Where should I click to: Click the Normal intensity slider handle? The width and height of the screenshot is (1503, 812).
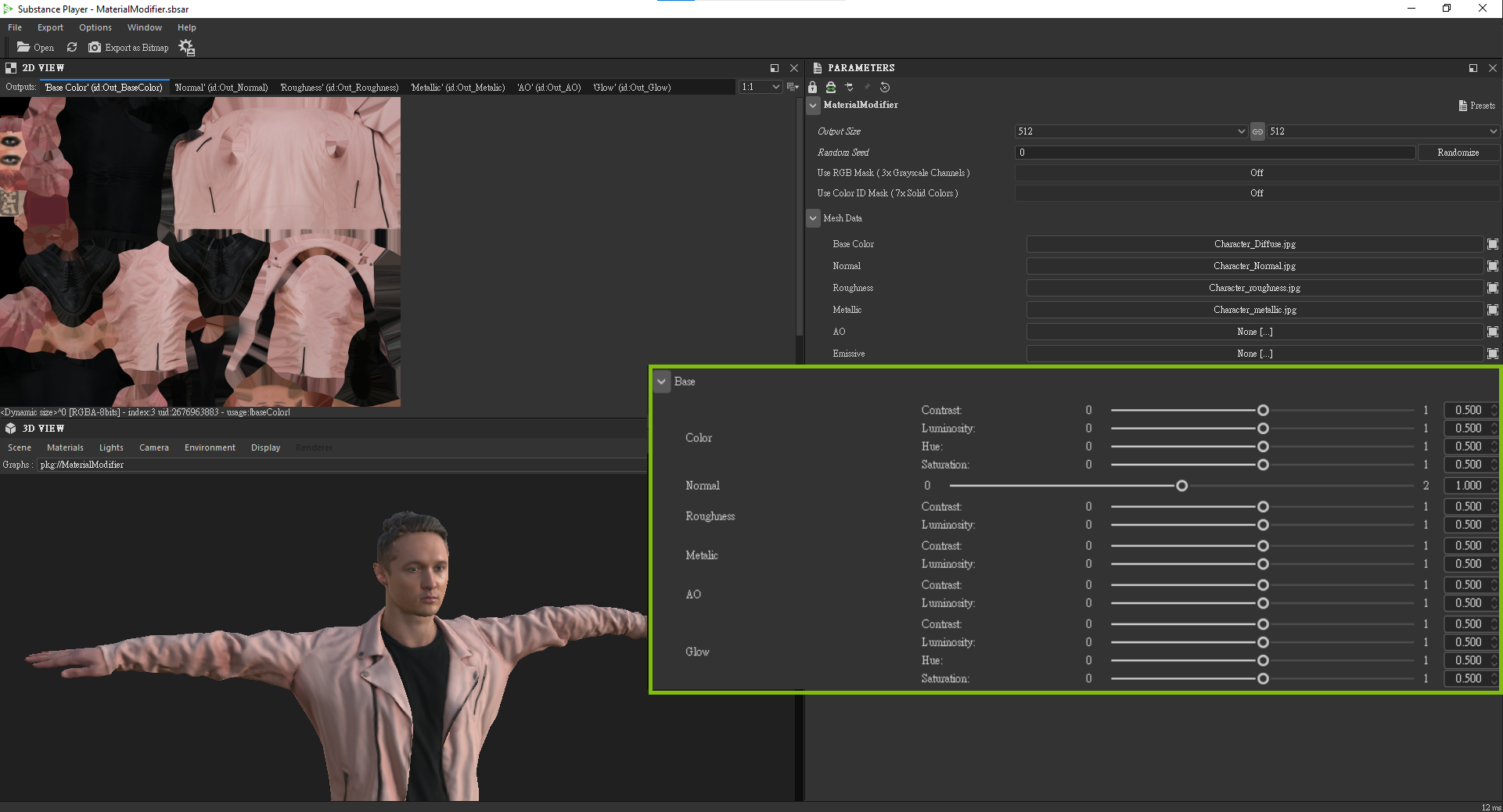click(x=1181, y=486)
